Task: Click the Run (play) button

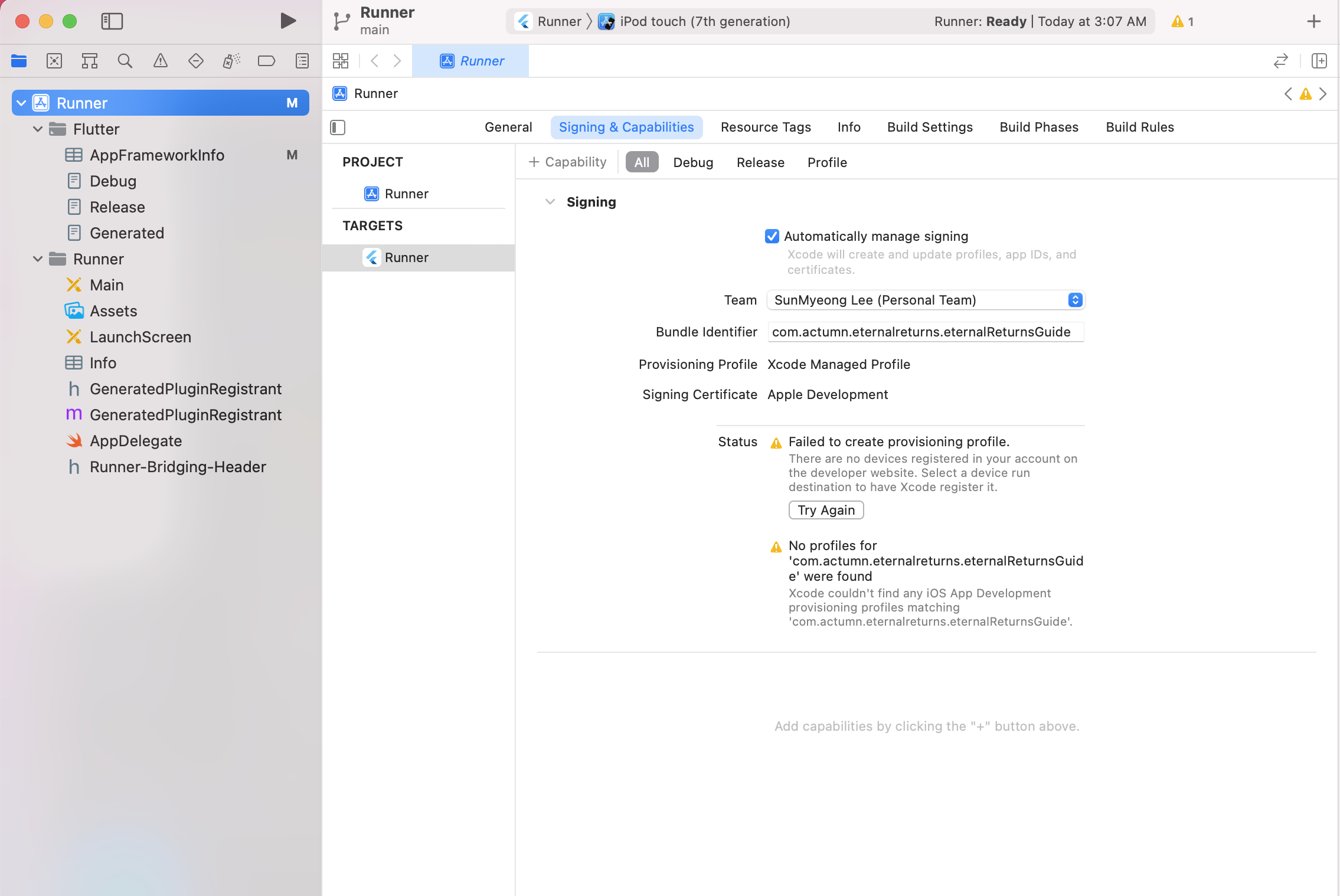Action: point(287,21)
